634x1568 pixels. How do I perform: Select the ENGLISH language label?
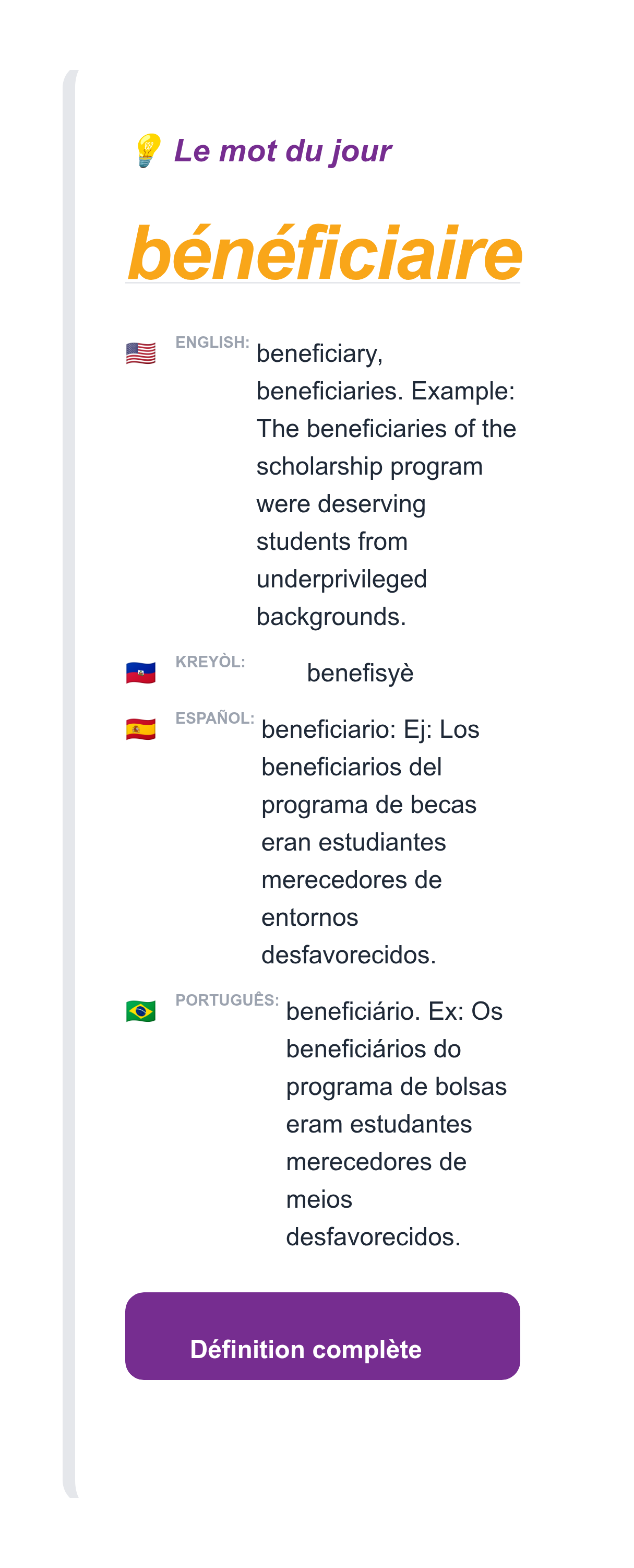pyautogui.click(x=212, y=343)
